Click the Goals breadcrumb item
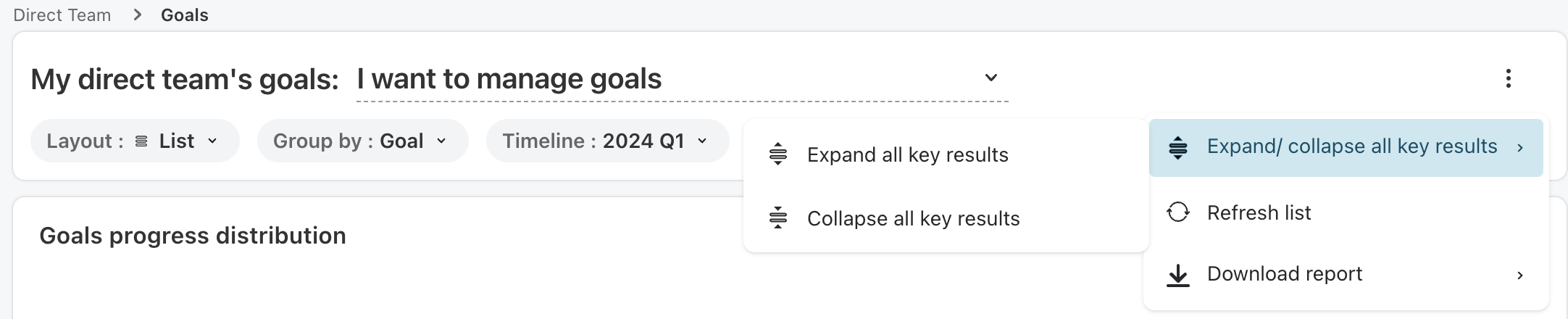 click(x=185, y=15)
